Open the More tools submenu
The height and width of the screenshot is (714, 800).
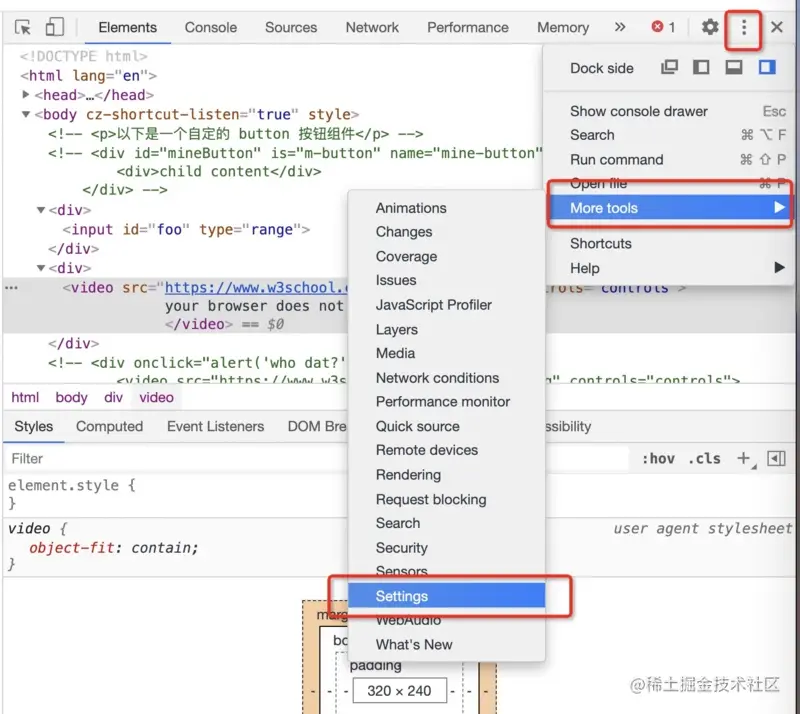click(x=670, y=208)
